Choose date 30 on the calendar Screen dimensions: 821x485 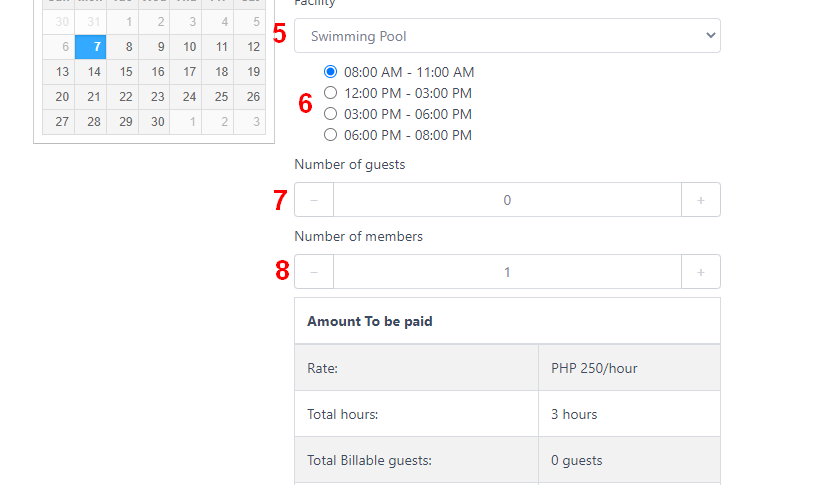pos(157,122)
